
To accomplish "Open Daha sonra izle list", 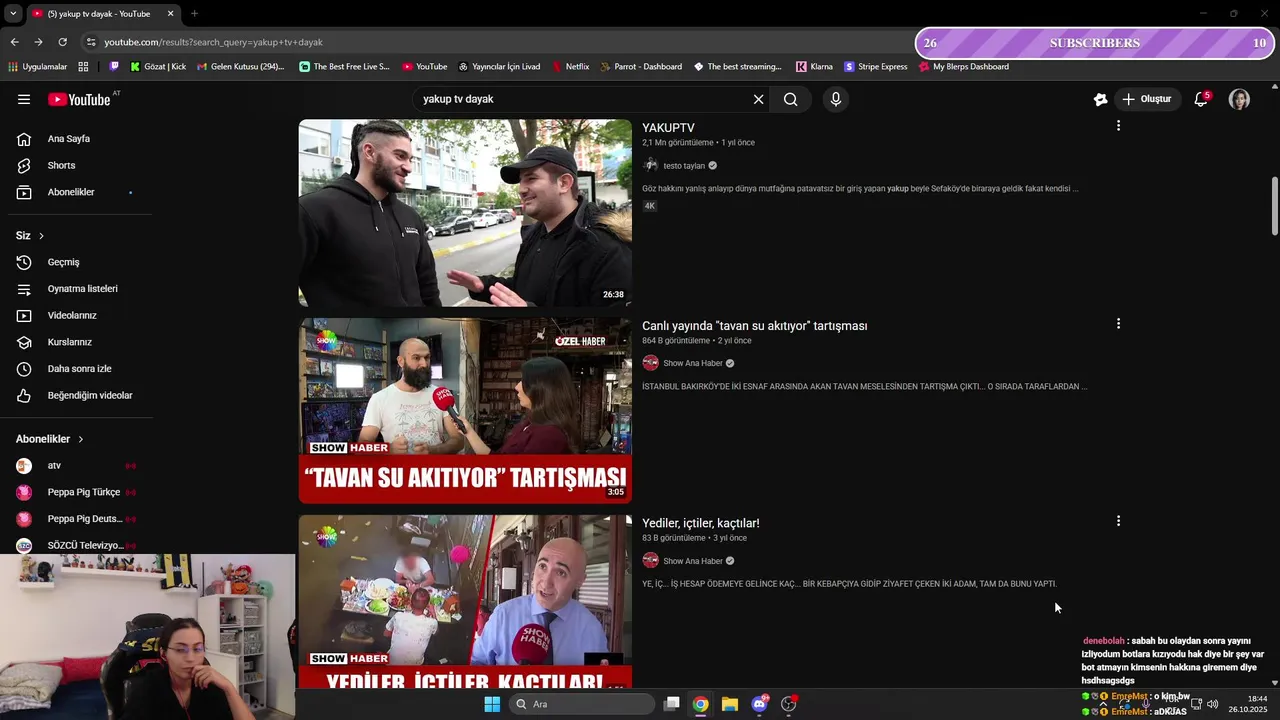I will point(80,369).
